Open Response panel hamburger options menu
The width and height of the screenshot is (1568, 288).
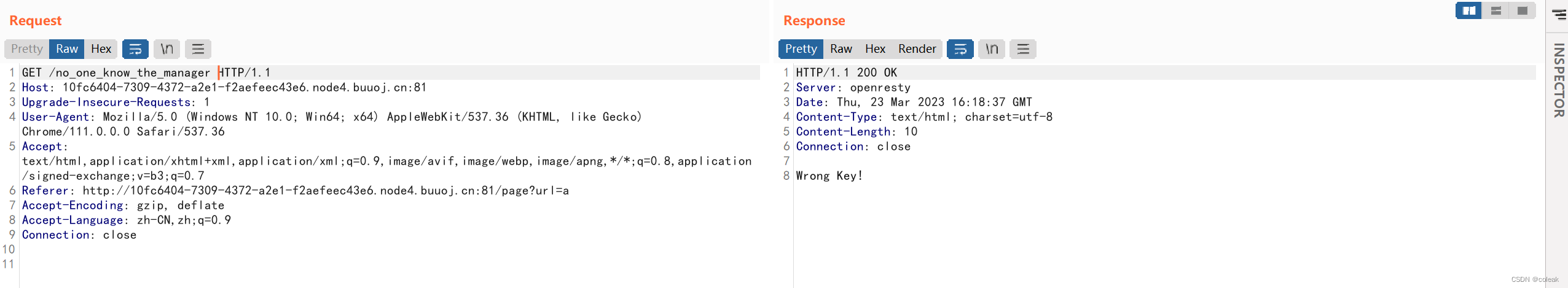pos(1023,49)
